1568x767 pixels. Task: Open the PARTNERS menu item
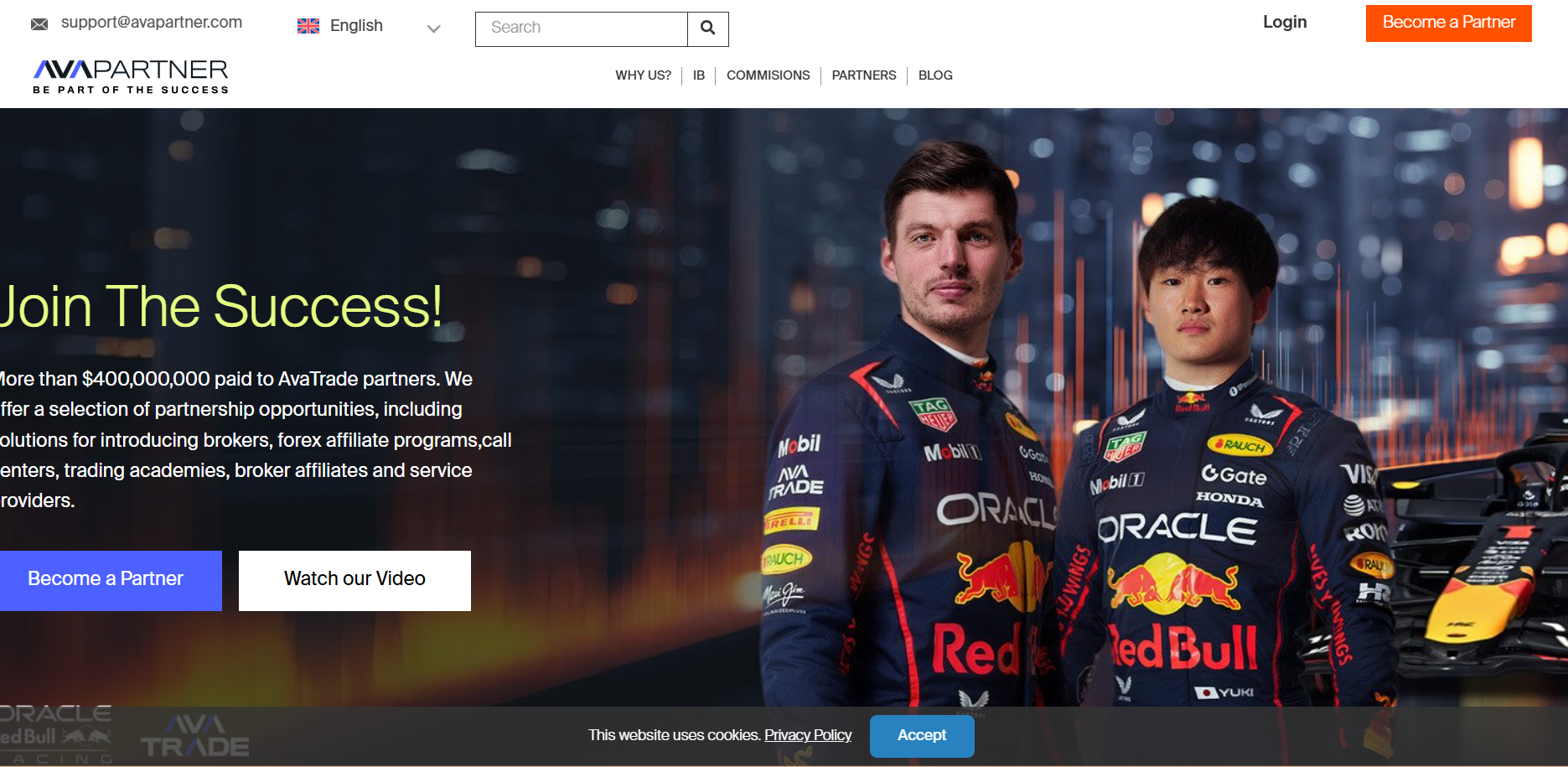[x=864, y=75]
